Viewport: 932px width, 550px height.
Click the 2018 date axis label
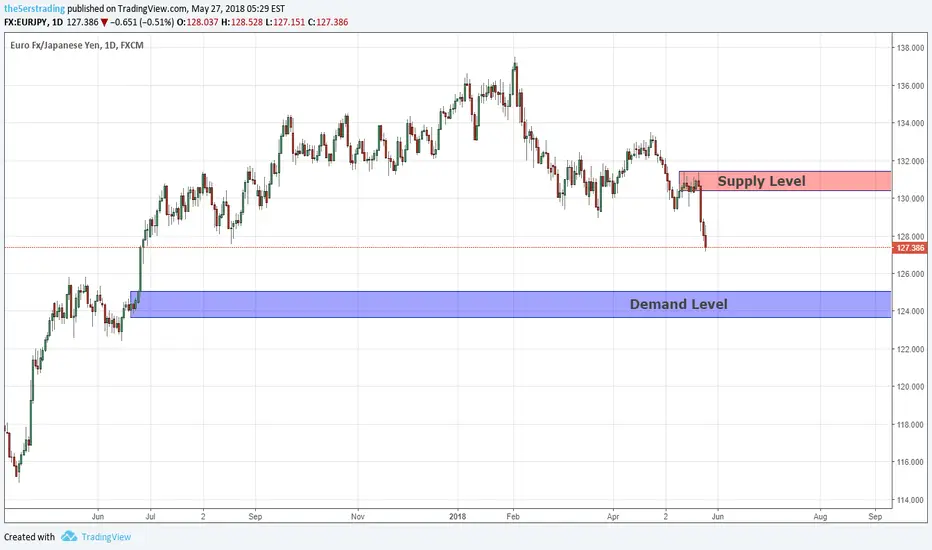457,517
